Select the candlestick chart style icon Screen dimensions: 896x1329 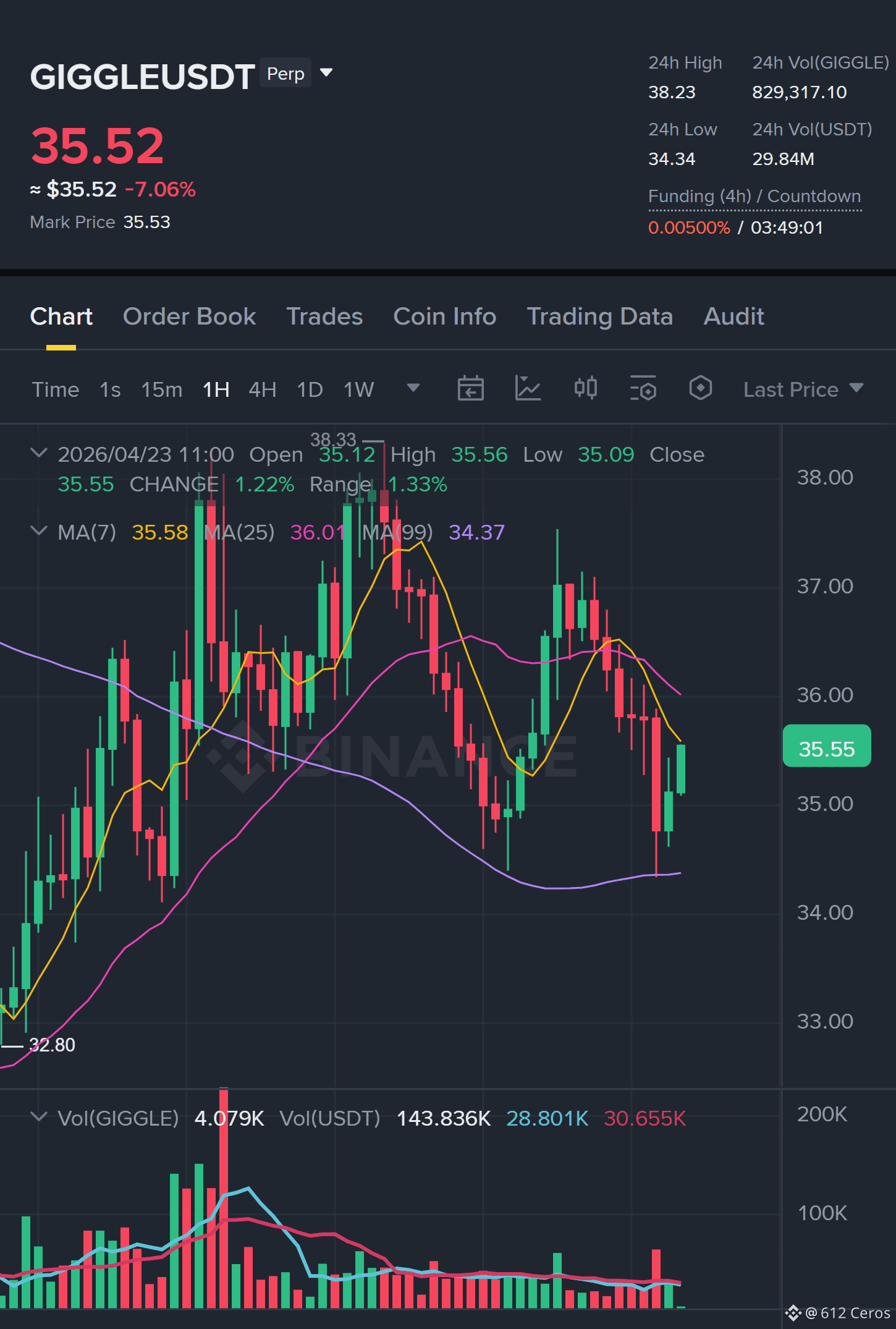click(586, 388)
